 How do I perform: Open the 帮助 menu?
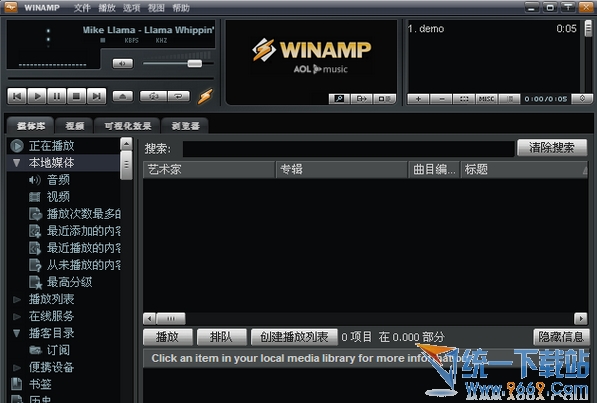click(x=181, y=8)
